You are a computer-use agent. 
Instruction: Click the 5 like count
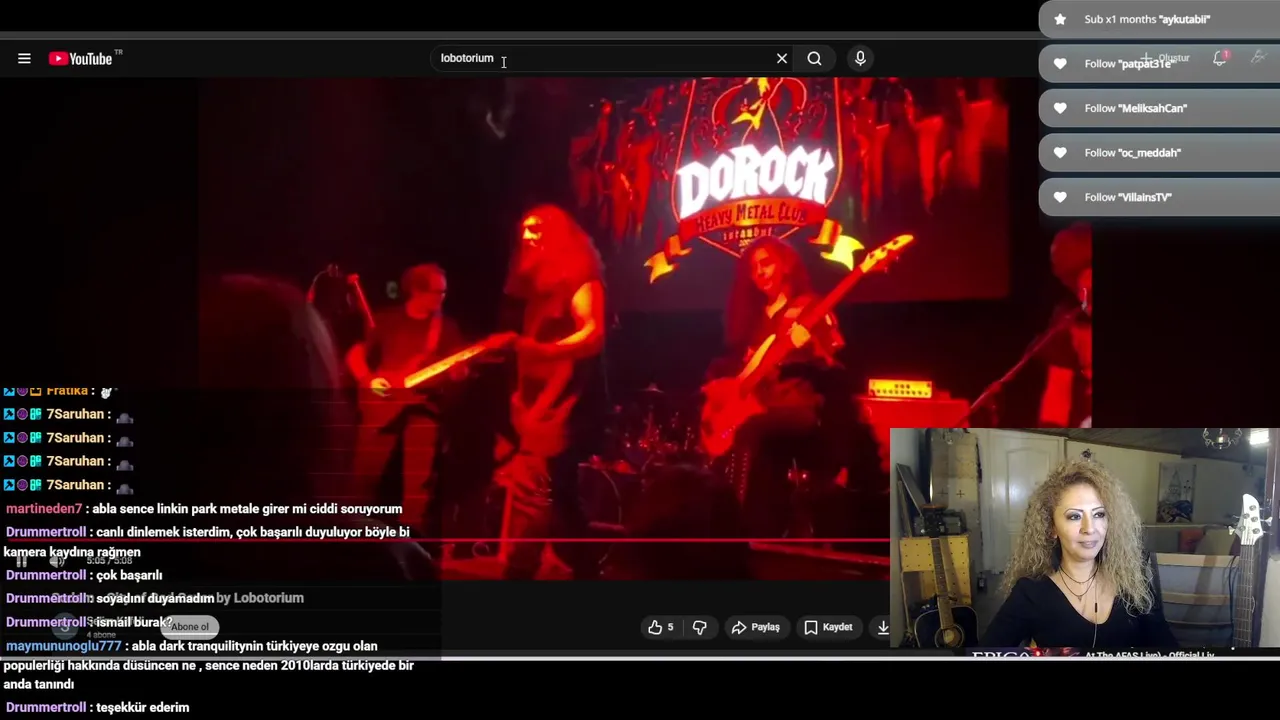(x=670, y=627)
